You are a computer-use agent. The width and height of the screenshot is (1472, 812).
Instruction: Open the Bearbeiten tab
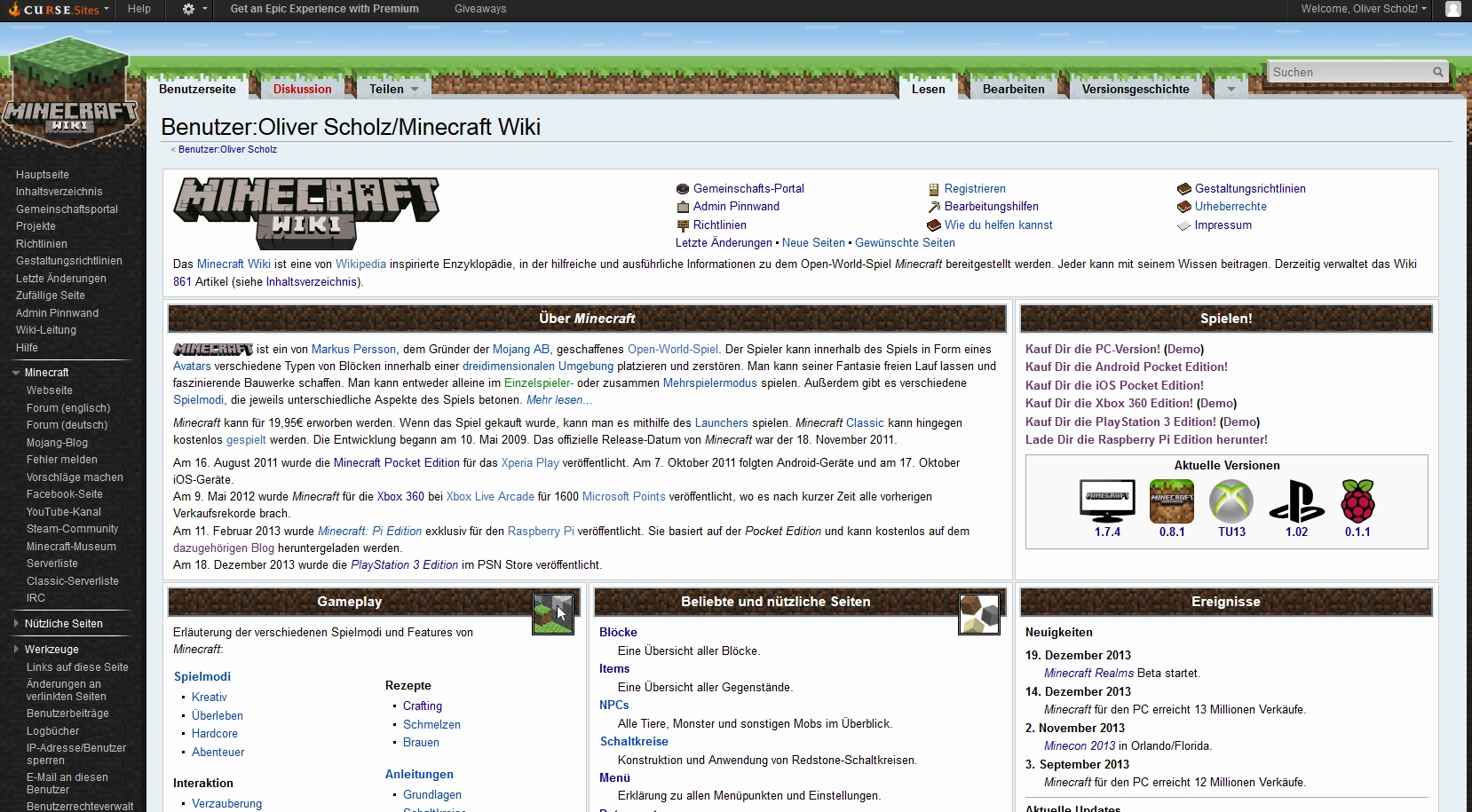coord(1013,89)
